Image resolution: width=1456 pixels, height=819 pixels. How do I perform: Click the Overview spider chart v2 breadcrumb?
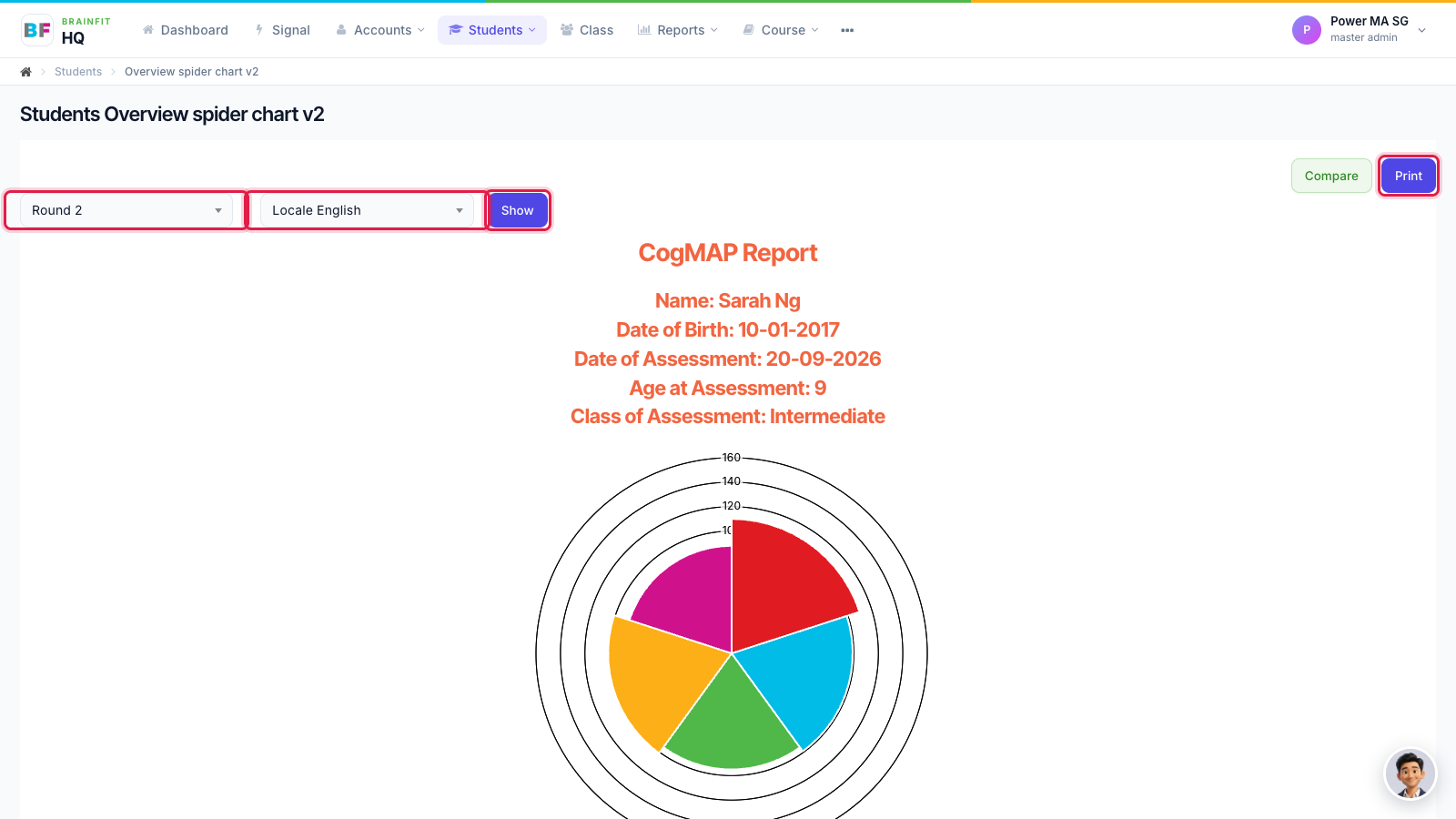(191, 72)
